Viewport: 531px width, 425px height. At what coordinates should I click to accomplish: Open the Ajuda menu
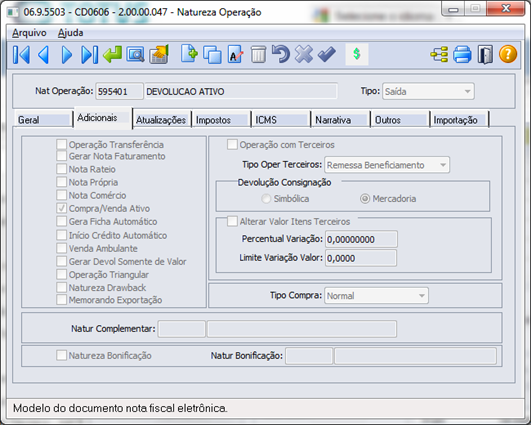(x=70, y=33)
